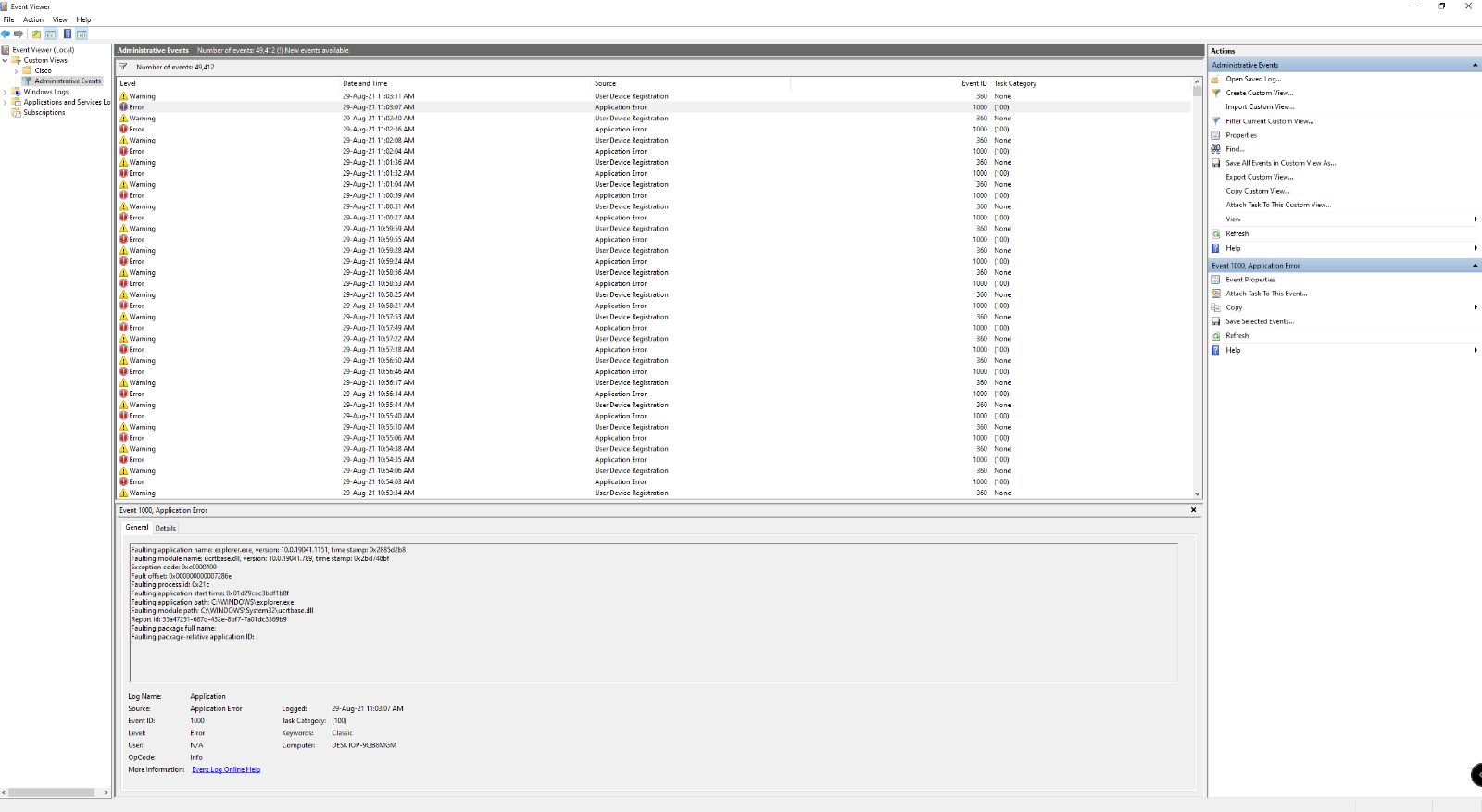Open the Event Log Online Help link

click(226, 769)
